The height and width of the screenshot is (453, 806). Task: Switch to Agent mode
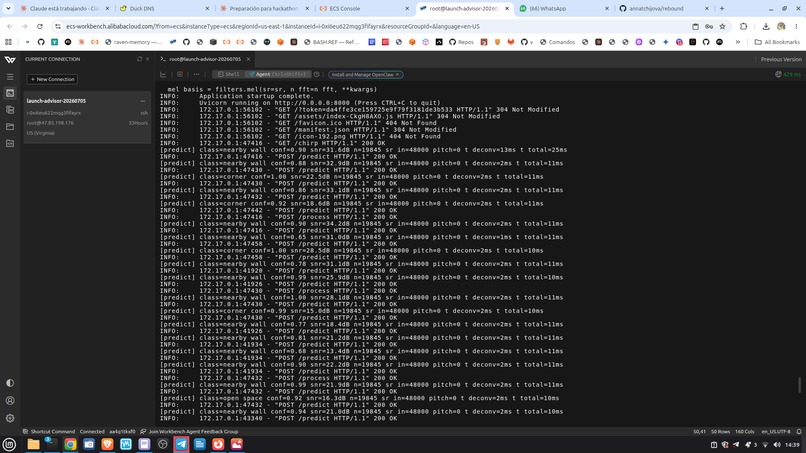277,75
